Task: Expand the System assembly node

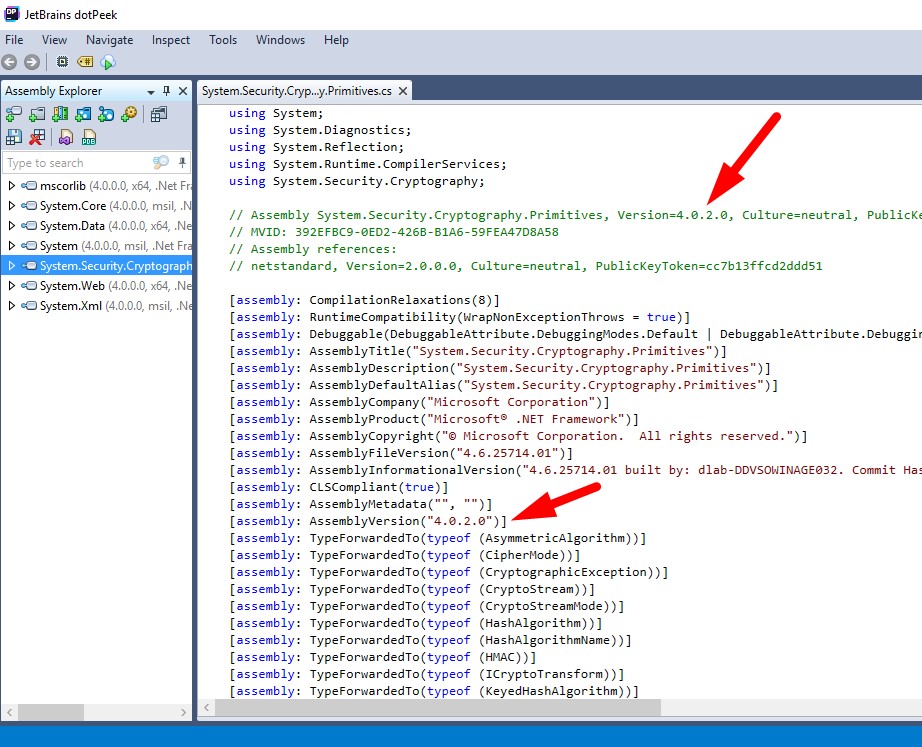Action: 11,246
